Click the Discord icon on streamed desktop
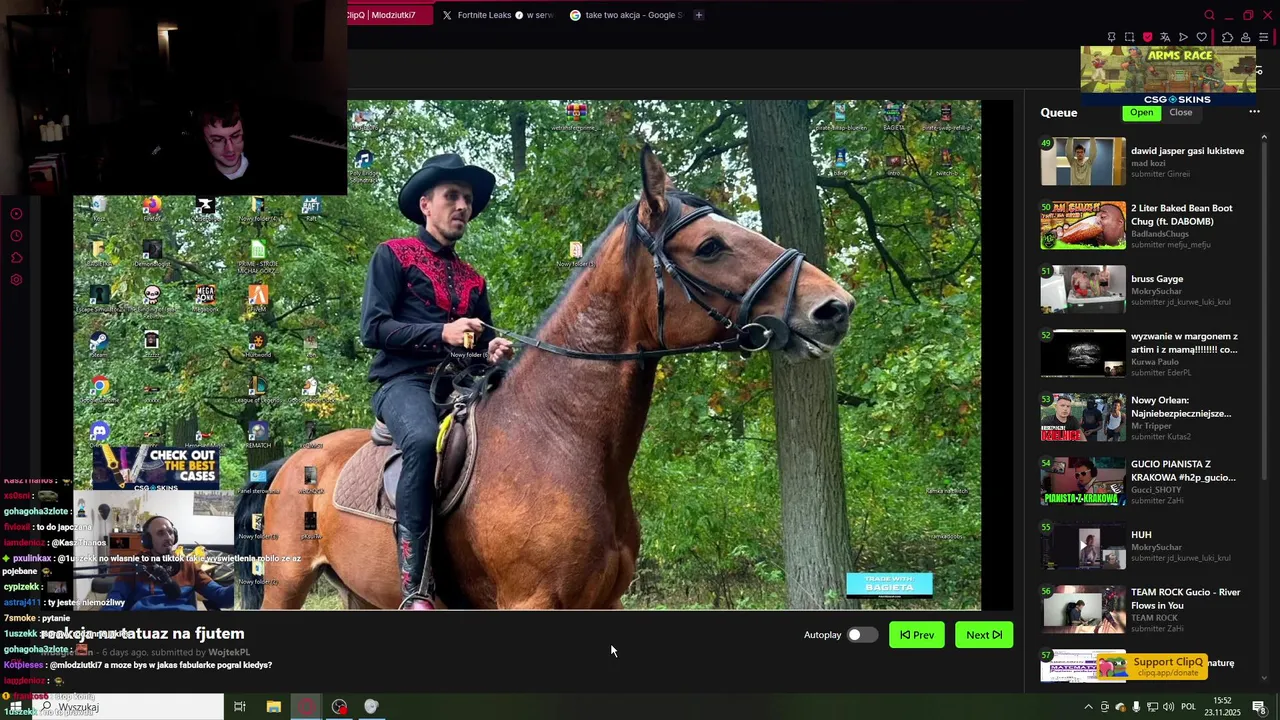Viewport: 1280px width, 720px height. [x=99, y=431]
